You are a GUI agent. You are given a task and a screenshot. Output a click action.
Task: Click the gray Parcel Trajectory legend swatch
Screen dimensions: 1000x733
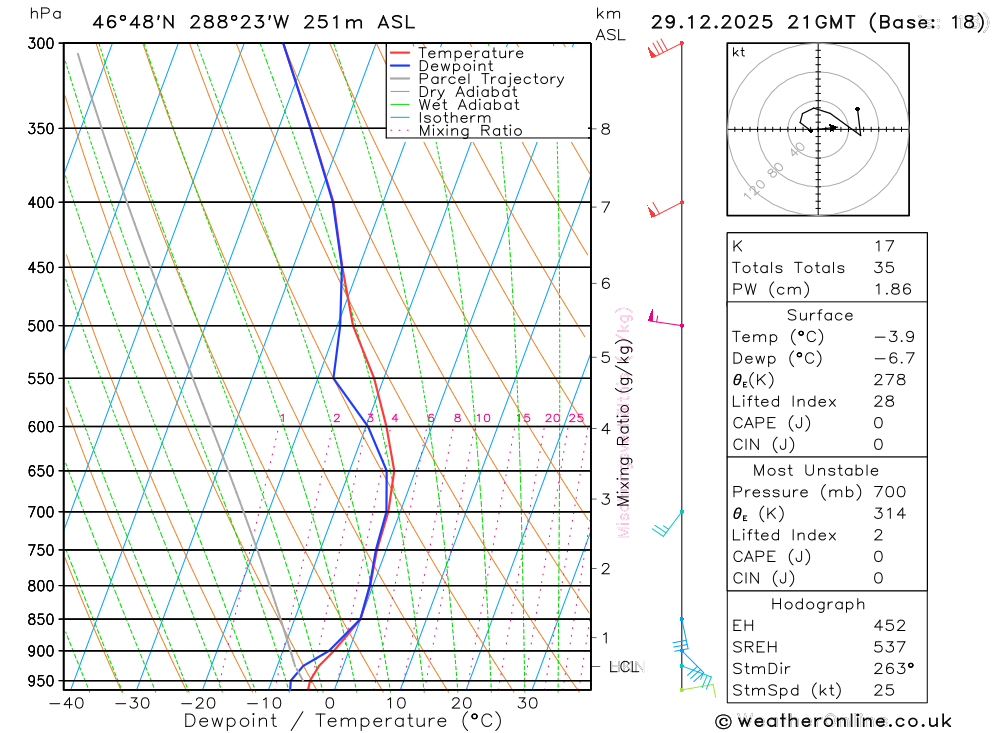[400, 78]
